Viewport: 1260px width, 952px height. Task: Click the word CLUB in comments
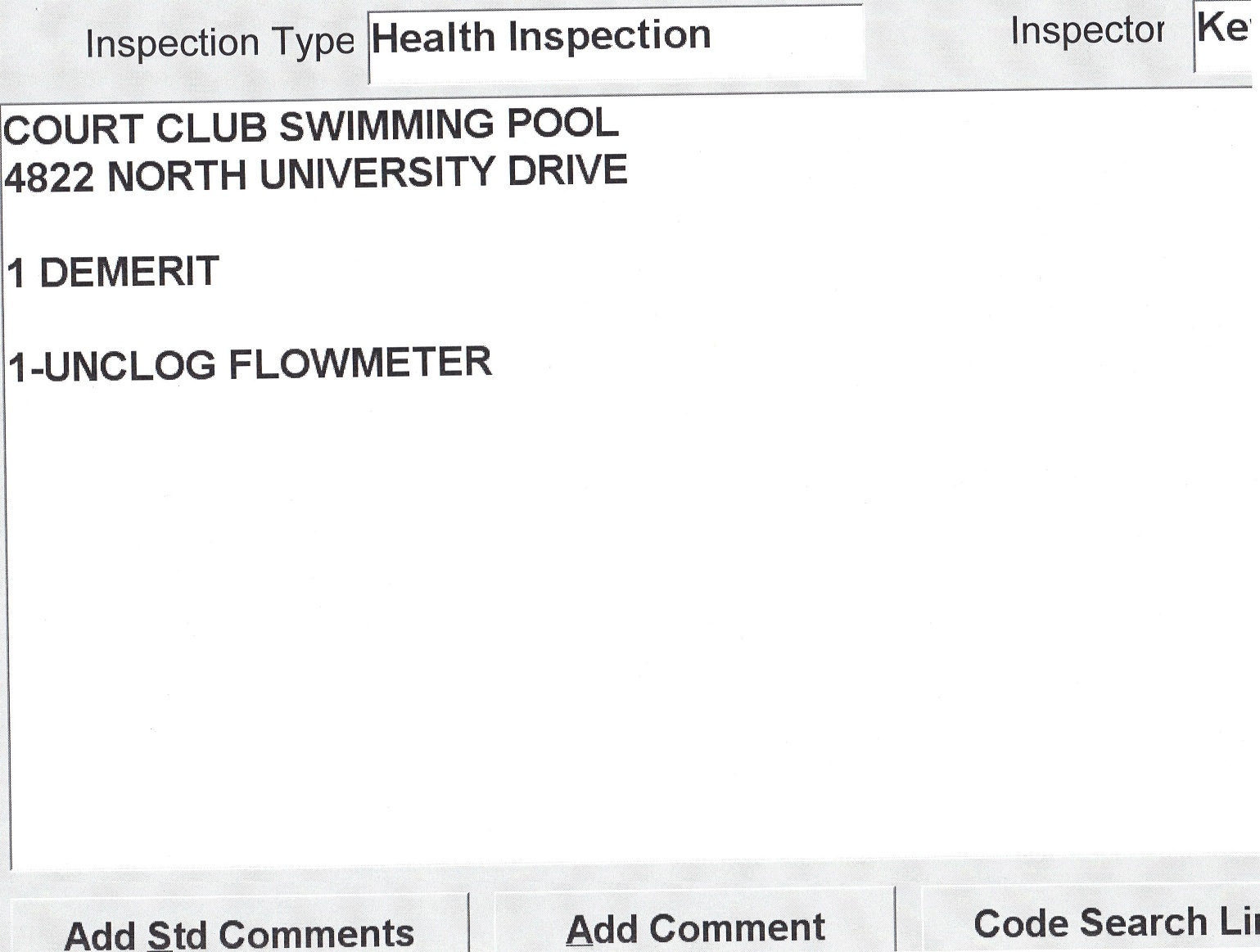point(211,128)
